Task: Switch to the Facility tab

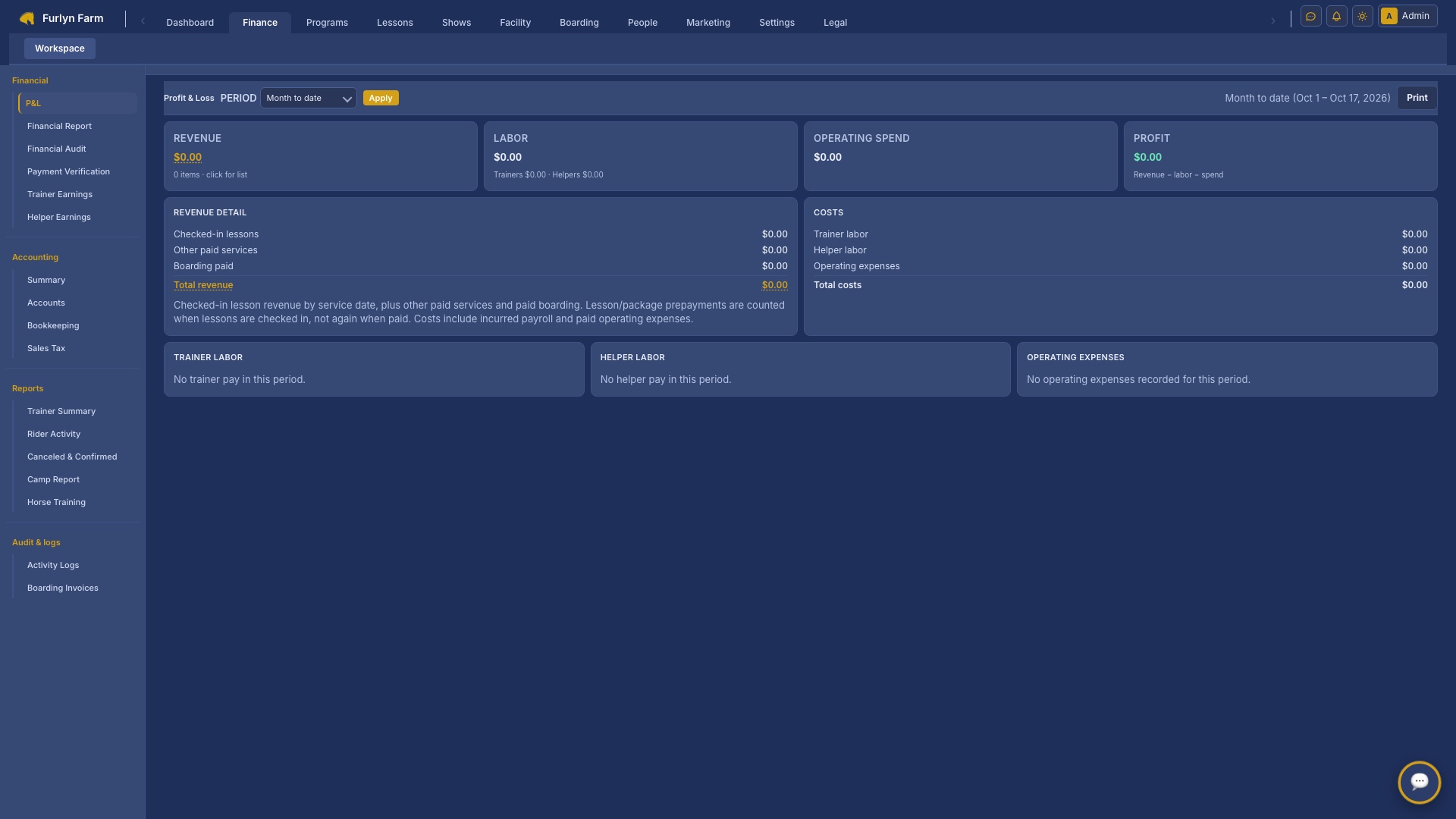Action: tap(515, 23)
